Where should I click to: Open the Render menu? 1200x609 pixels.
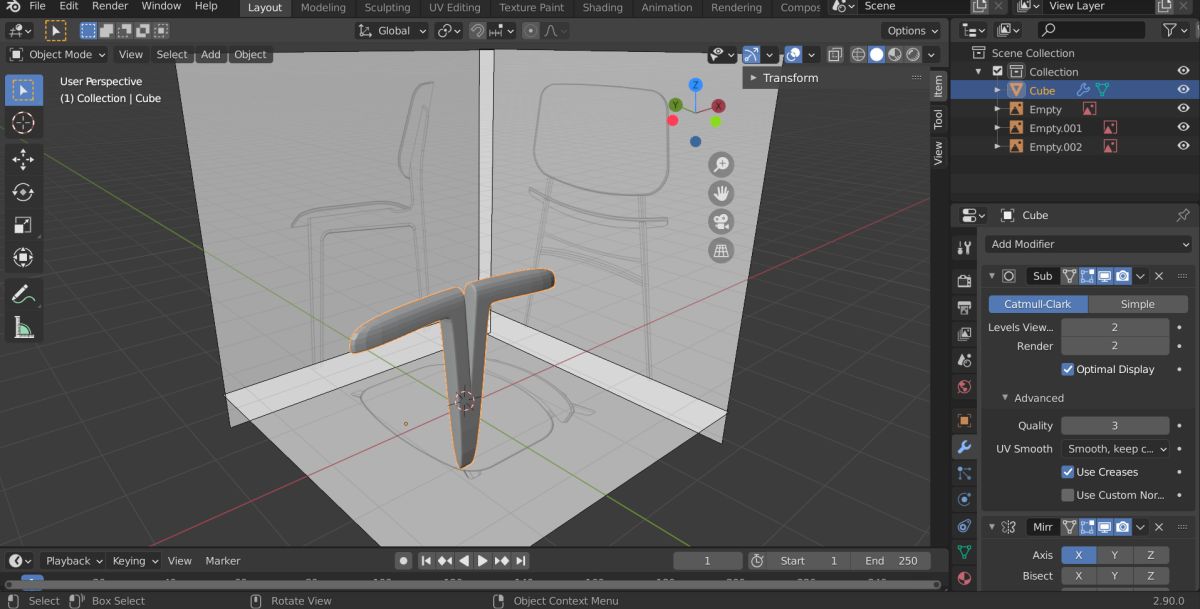point(110,6)
